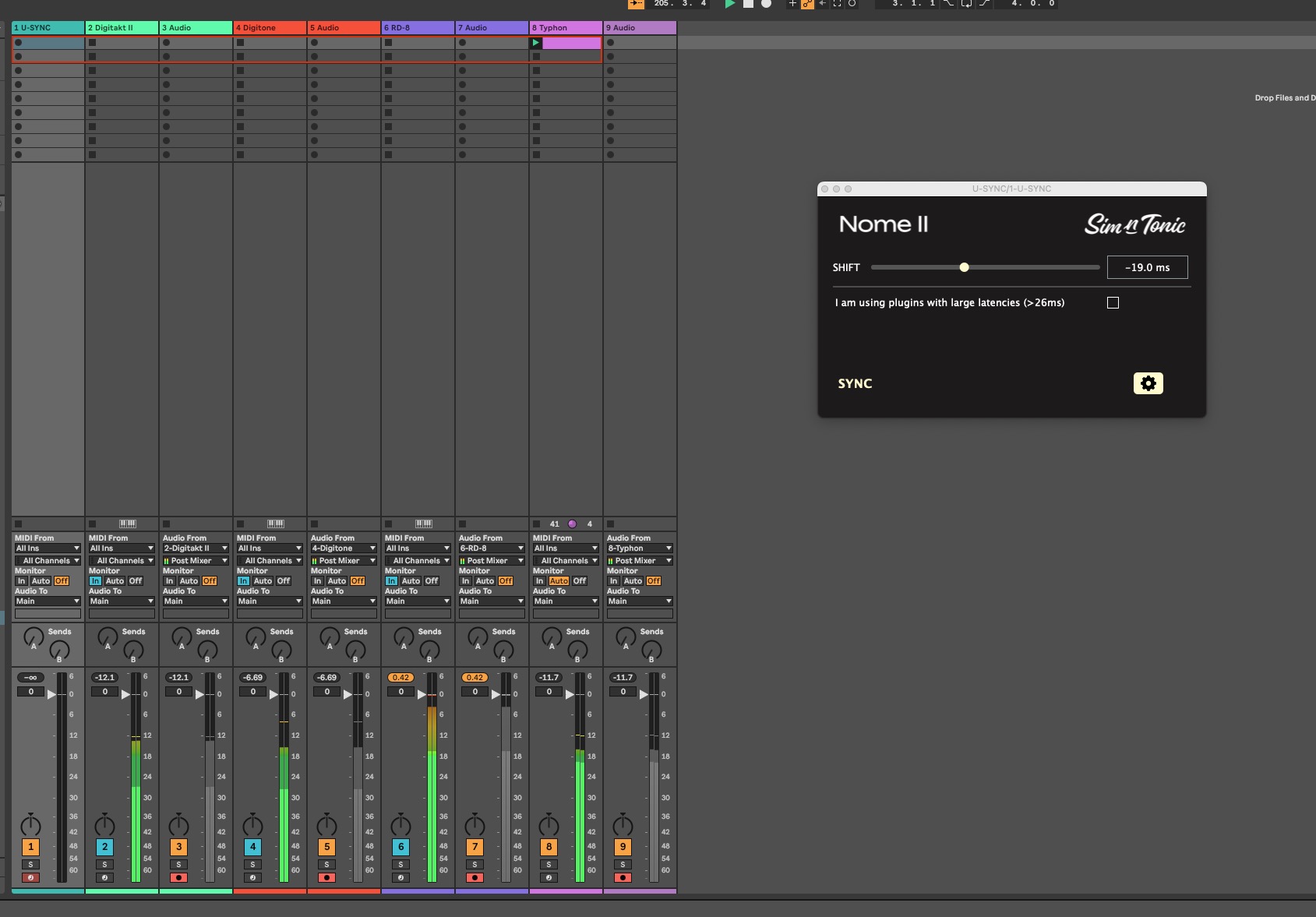The height and width of the screenshot is (917, 1316).
Task: Click the Arrangement Record button
Action: pyautogui.click(x=767, y=4)
